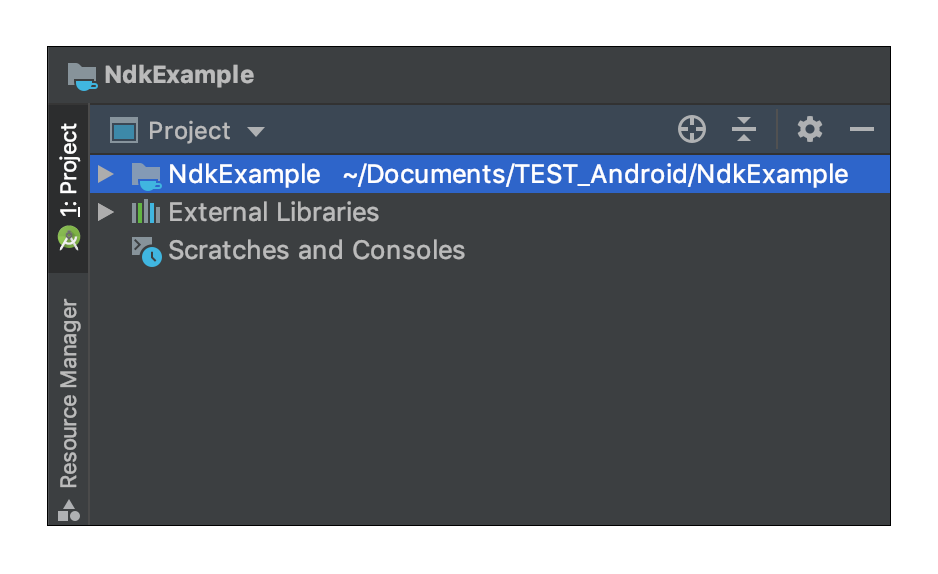Click the Android icon on Project tab
This screenshot has height=574, width=938.
[x=69, y=238]
